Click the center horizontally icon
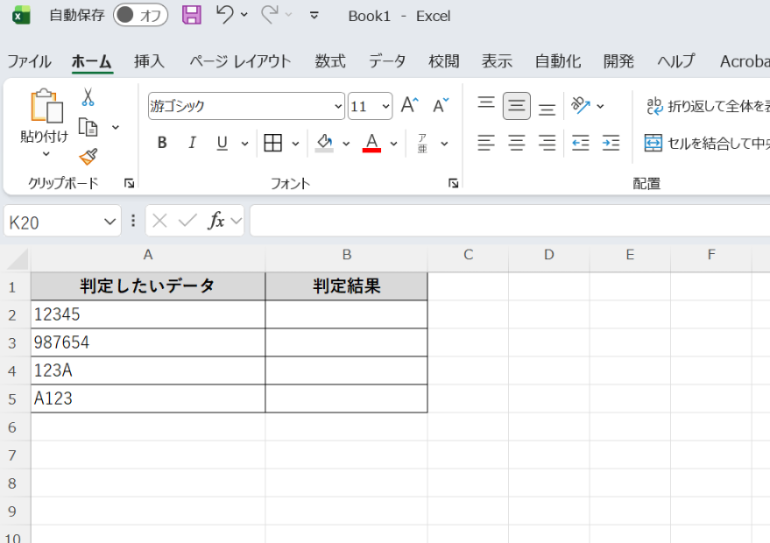Screen dimensions: 770x543 [x=517, y=143]
